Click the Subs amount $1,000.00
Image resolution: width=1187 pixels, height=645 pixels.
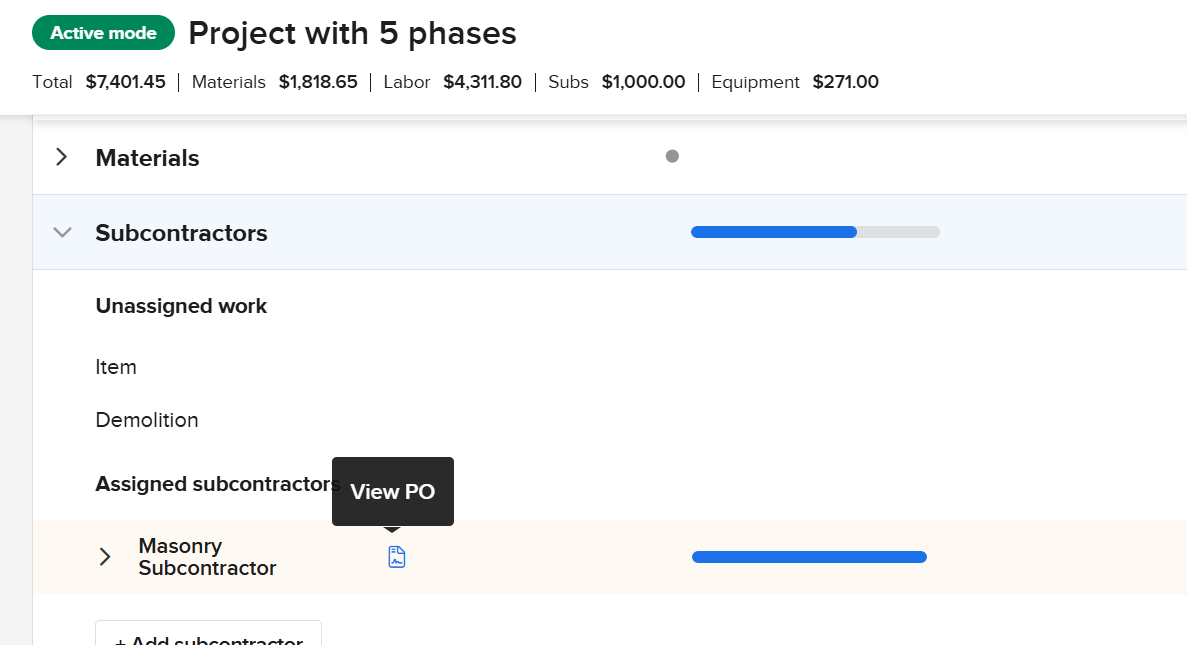click(643, 82)
